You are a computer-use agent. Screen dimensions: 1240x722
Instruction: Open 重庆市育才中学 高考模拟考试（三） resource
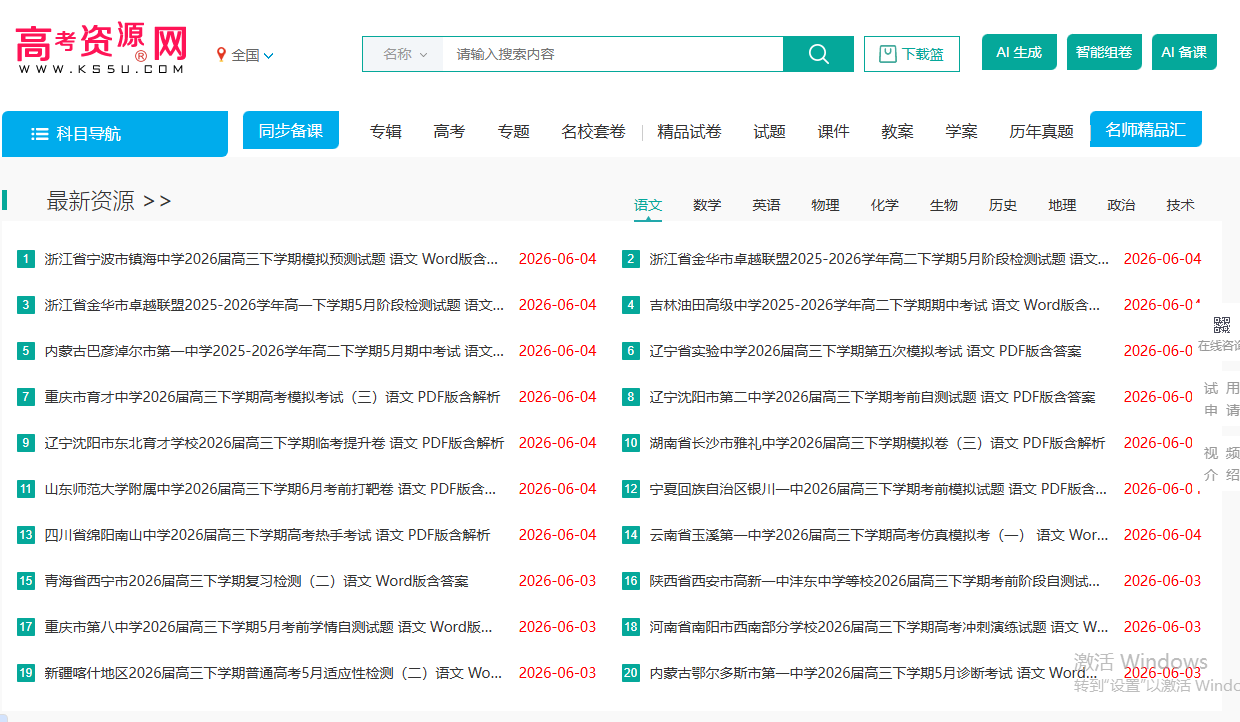tap(273, 397)
